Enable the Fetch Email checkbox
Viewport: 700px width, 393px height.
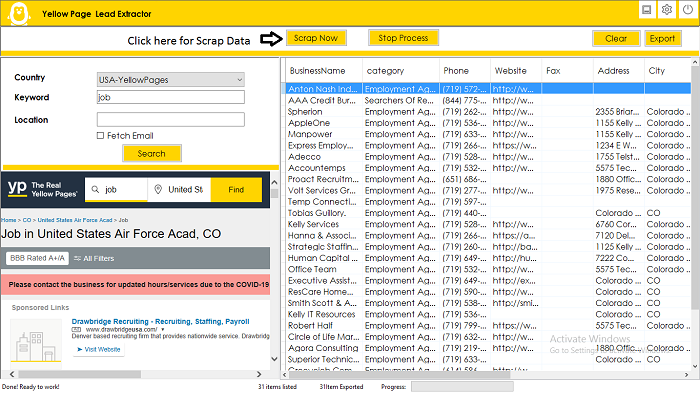tap(100, 135)
